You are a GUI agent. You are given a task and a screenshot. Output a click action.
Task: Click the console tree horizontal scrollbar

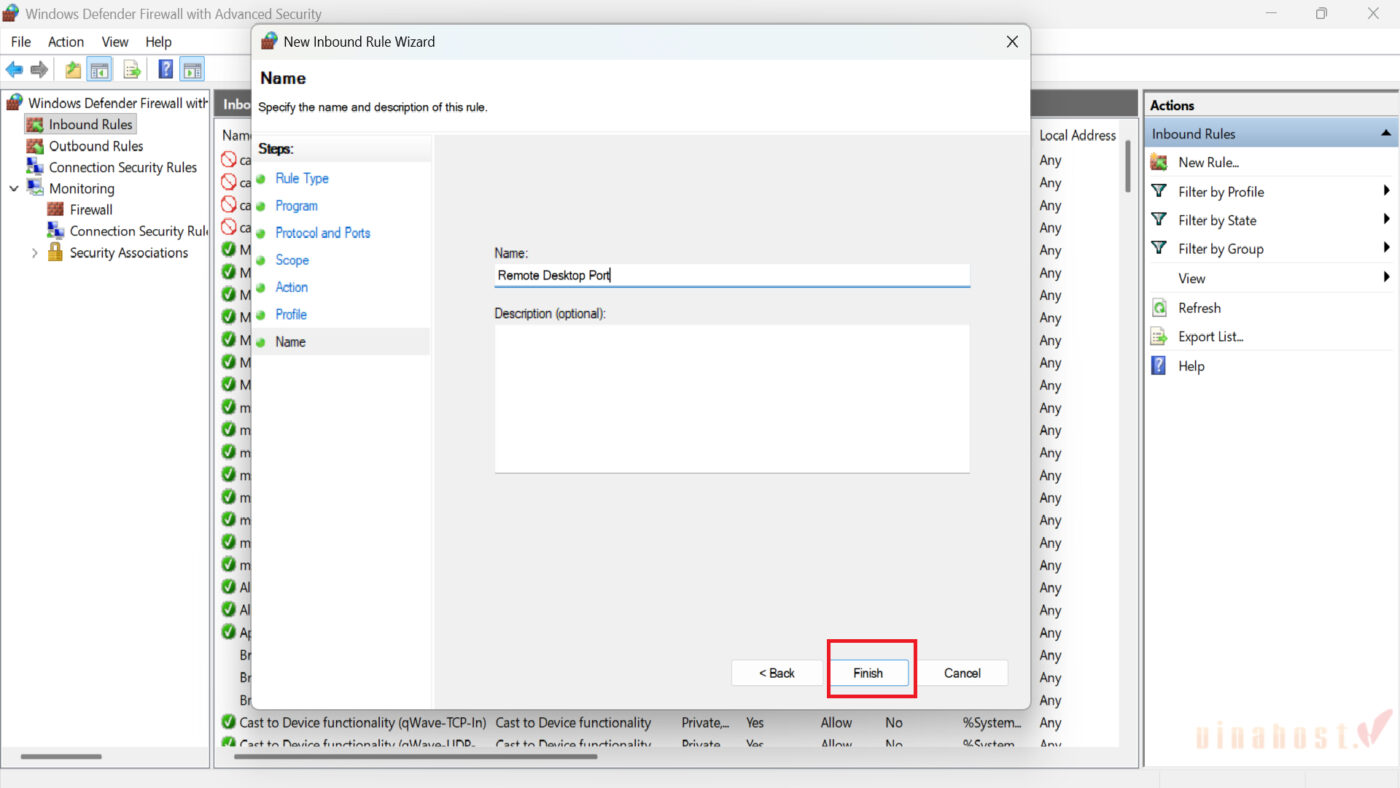61,757
